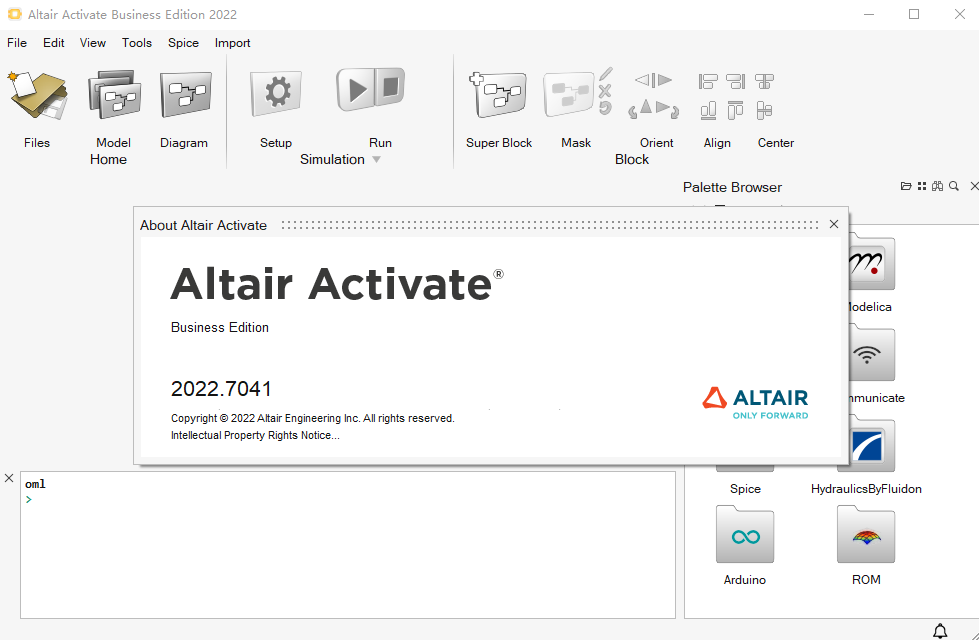Open the Import menu
This screenshot has width=979, height=640.
(x=232, y=42)
